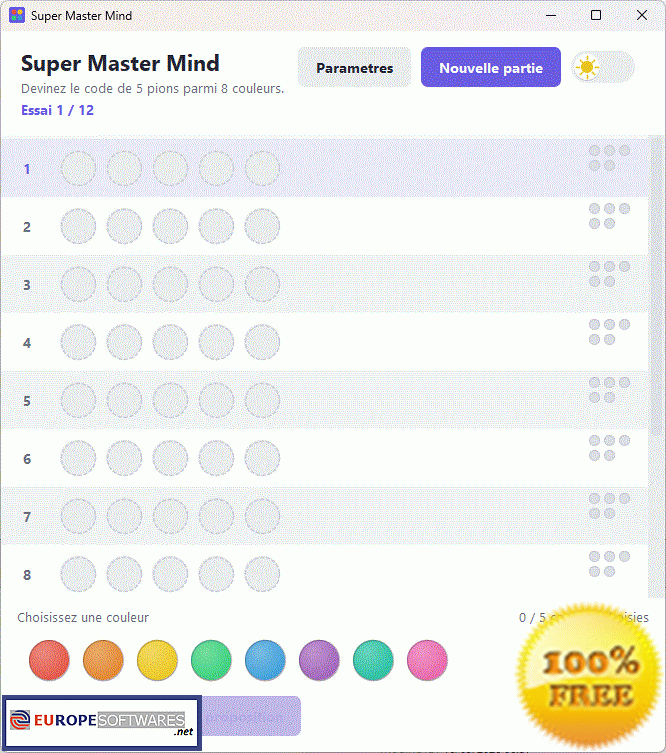Choose the green color peg
The width and height of the screenshot is (666, 753).
pos(211,660)
